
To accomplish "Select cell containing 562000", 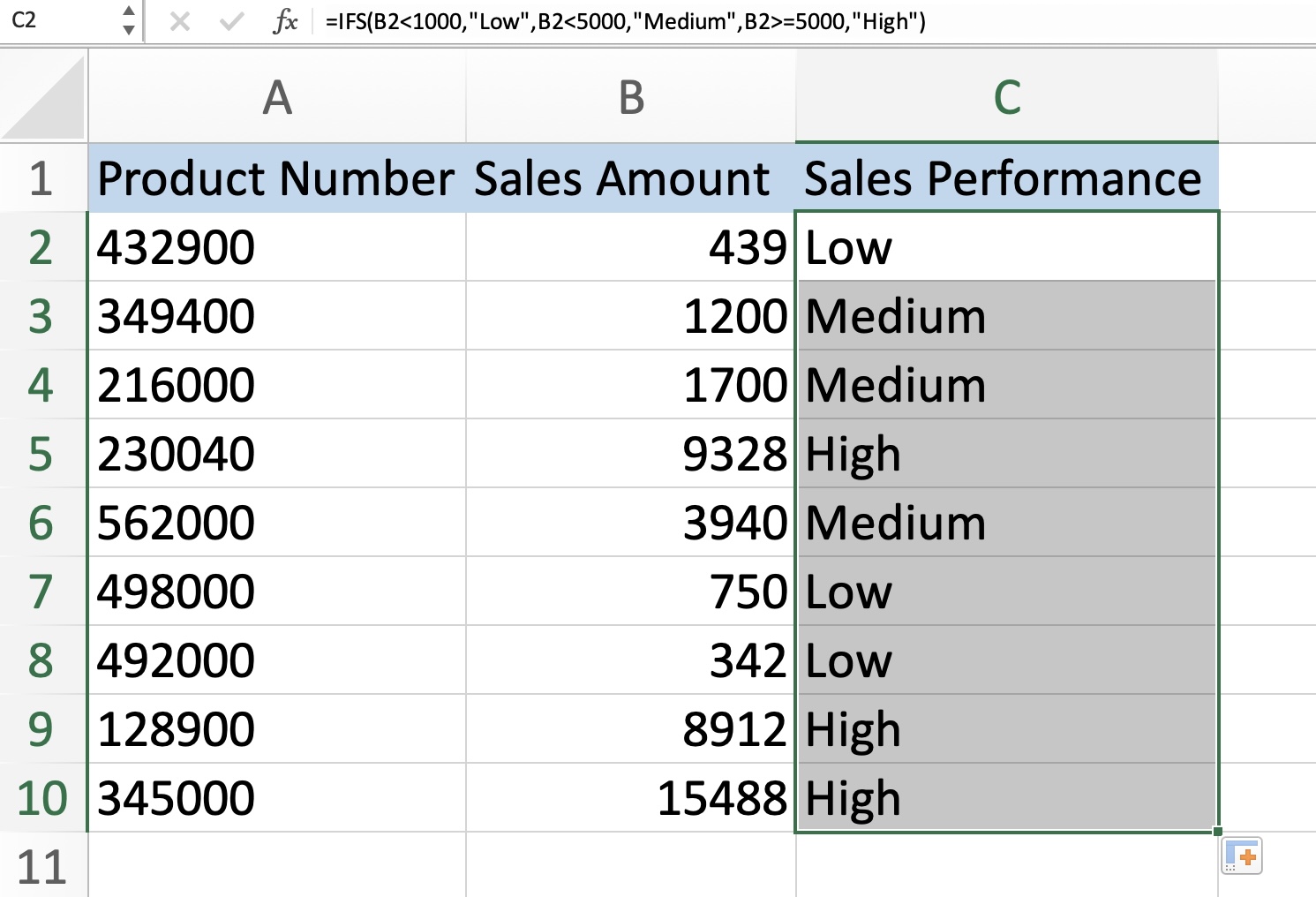I will pos(277,523).
